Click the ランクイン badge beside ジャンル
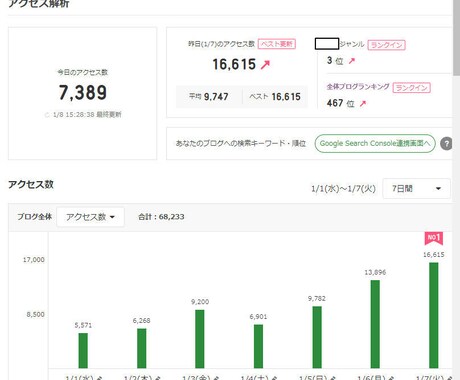 (386, 45)
